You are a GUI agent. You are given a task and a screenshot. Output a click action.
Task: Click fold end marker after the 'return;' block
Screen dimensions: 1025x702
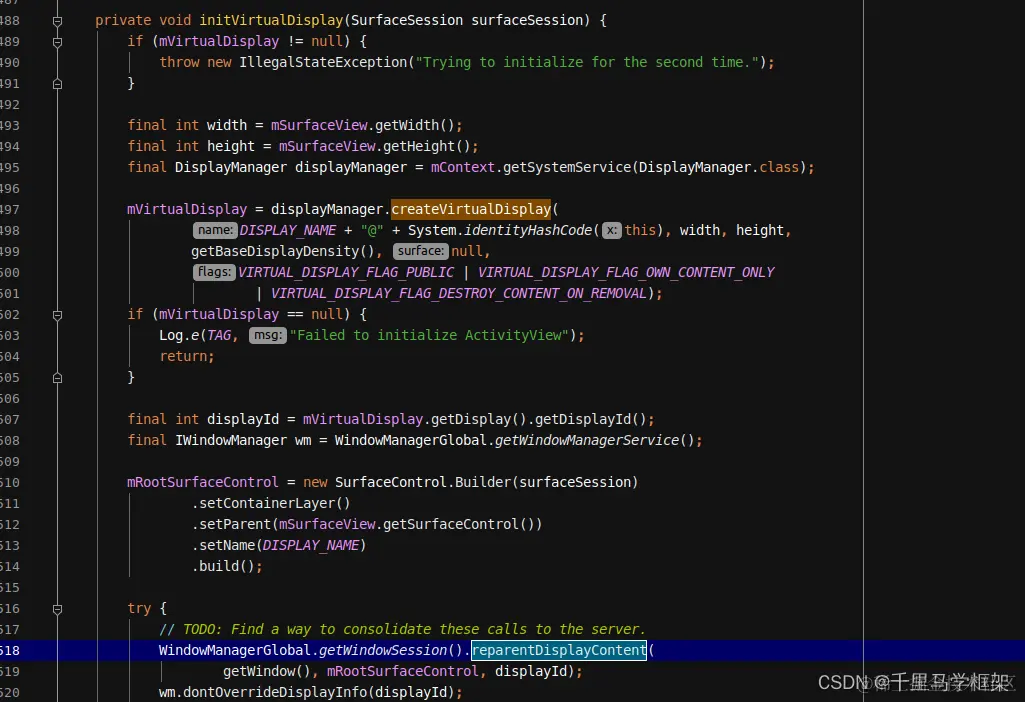tap(58, 378)
